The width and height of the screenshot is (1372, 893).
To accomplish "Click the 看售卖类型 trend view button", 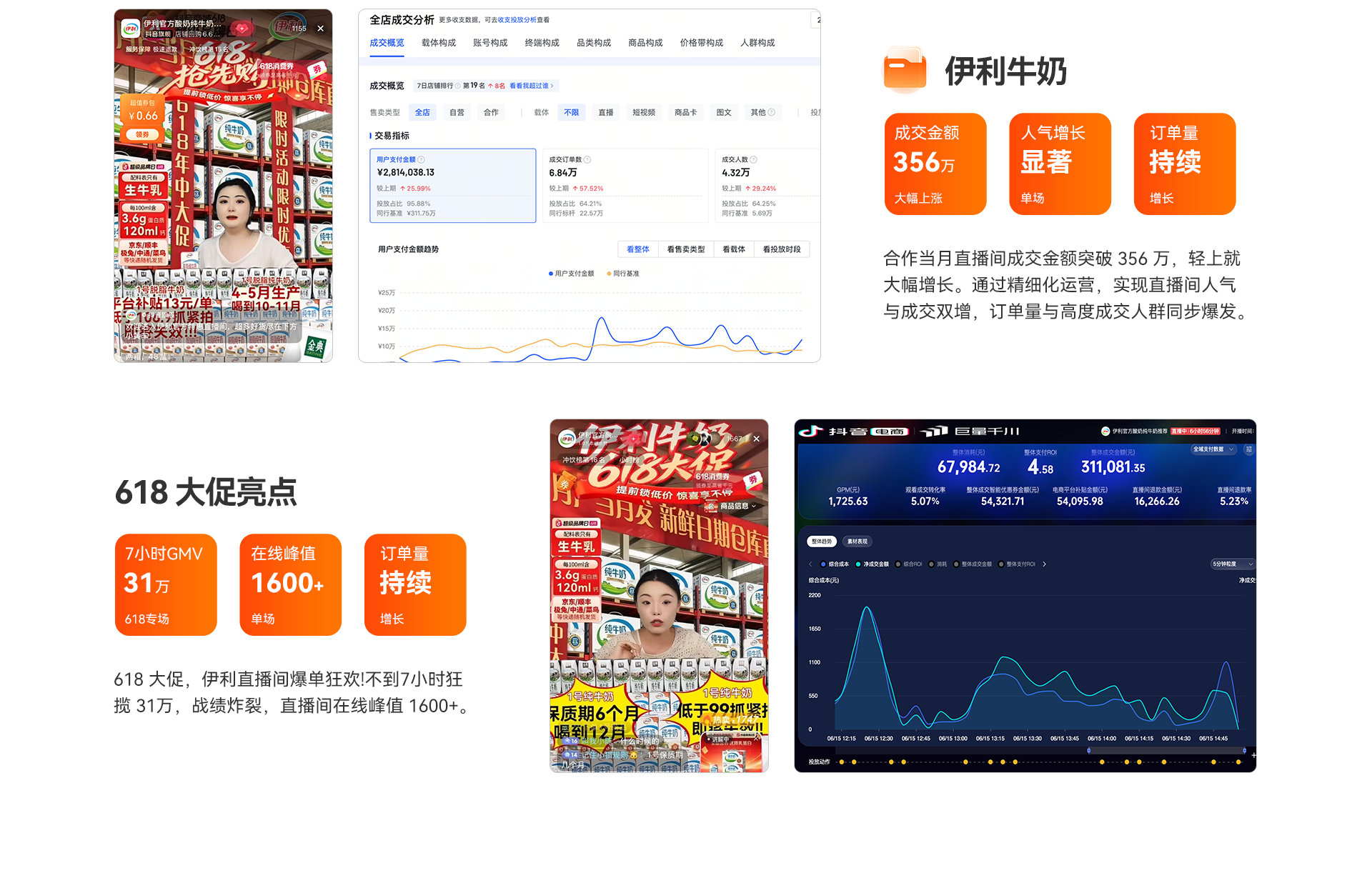I will click(x=686, y=249).
